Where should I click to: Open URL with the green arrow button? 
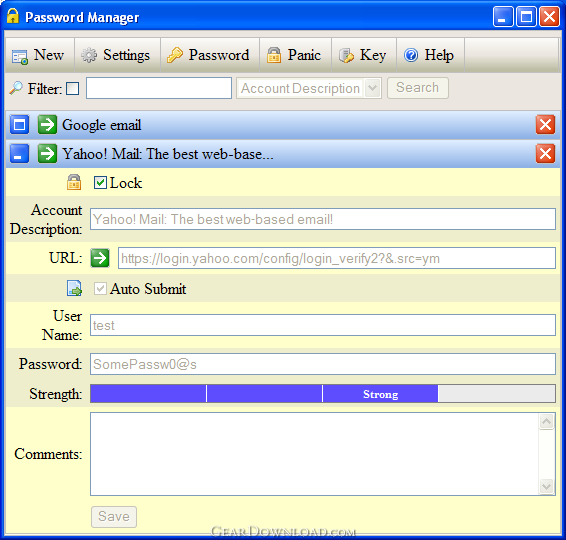[x=100, y=258]
